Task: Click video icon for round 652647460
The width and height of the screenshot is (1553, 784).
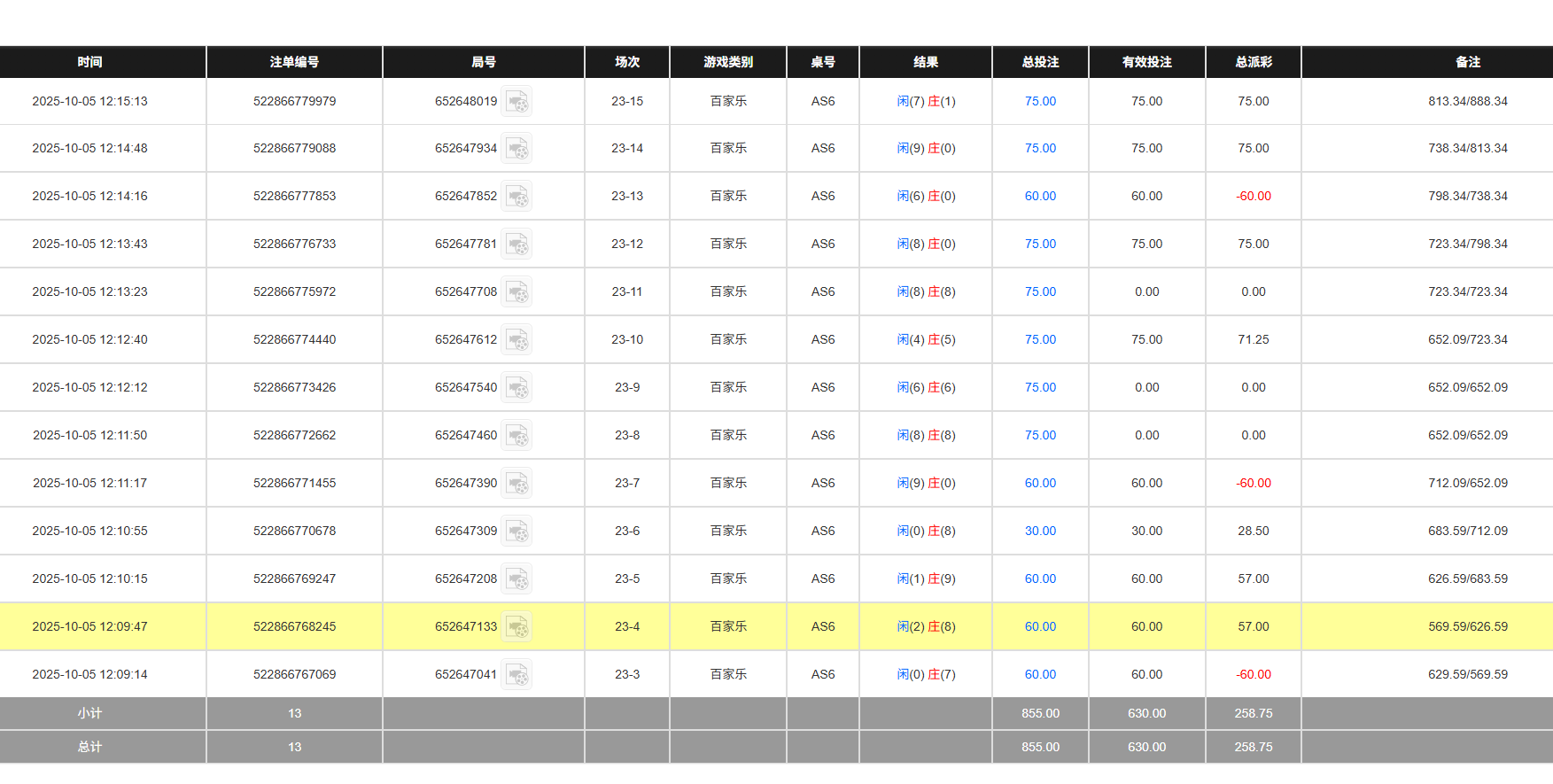Action: tap(516, 436)
